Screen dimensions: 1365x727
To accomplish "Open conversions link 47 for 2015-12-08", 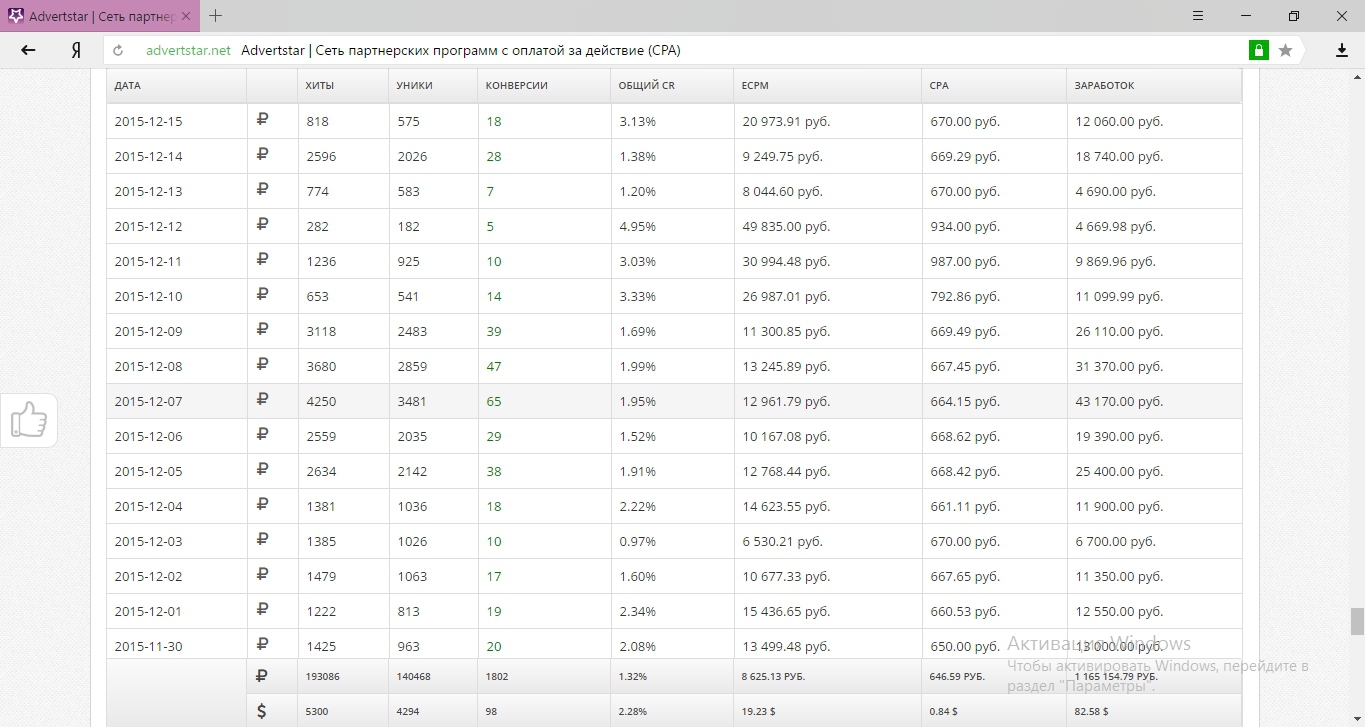I will pyautogui.click(x=494, y=366).
